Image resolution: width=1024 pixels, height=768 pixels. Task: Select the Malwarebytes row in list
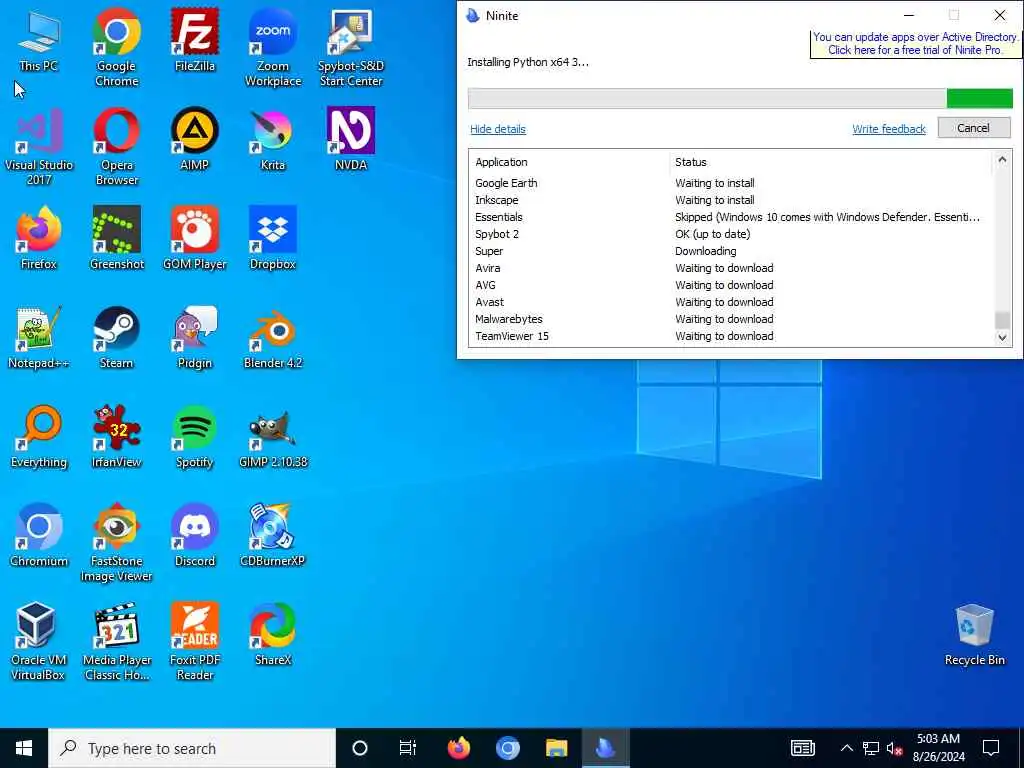[x=731, y=319]
